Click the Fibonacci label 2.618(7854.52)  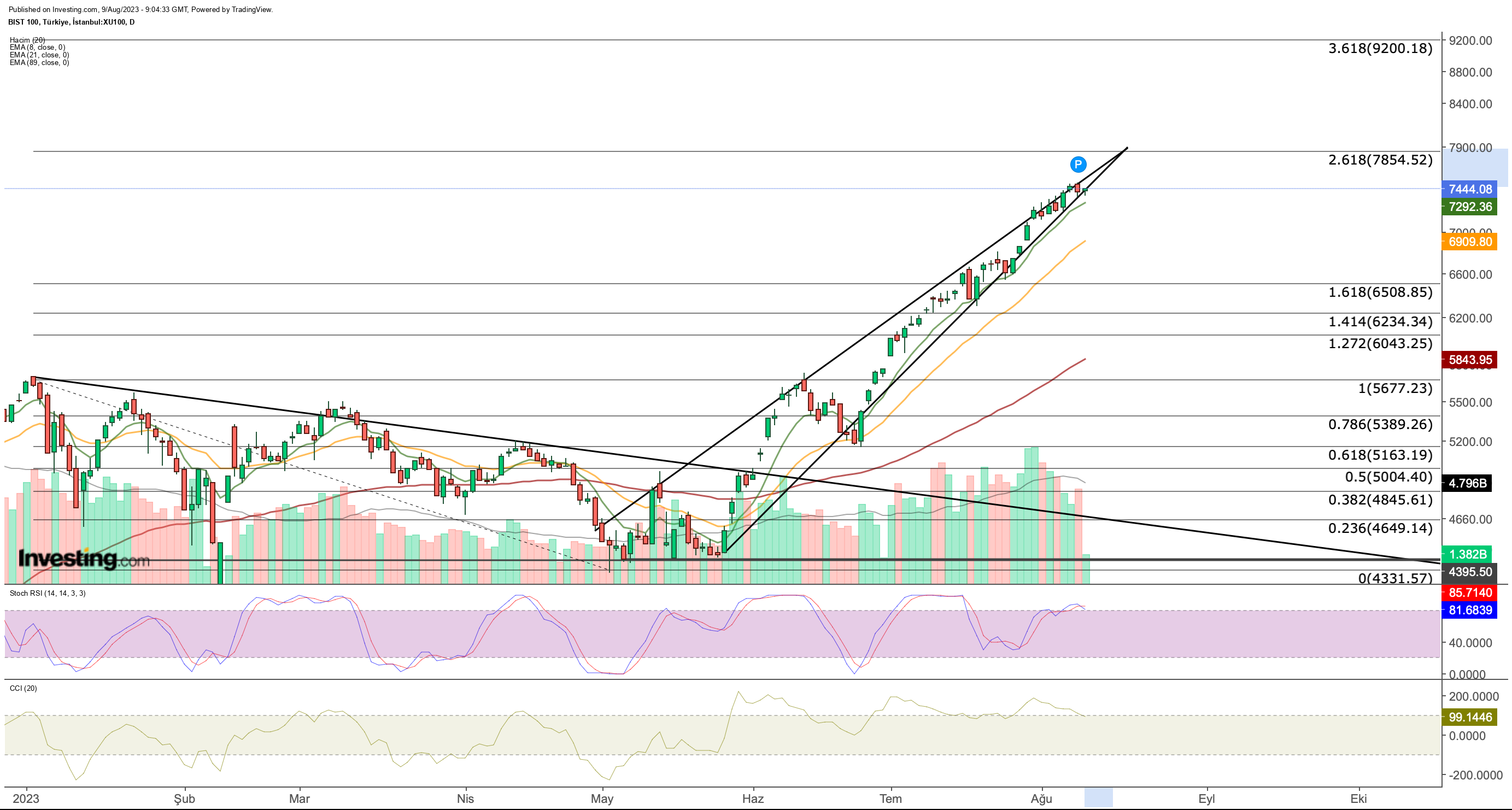[1380, 160]
